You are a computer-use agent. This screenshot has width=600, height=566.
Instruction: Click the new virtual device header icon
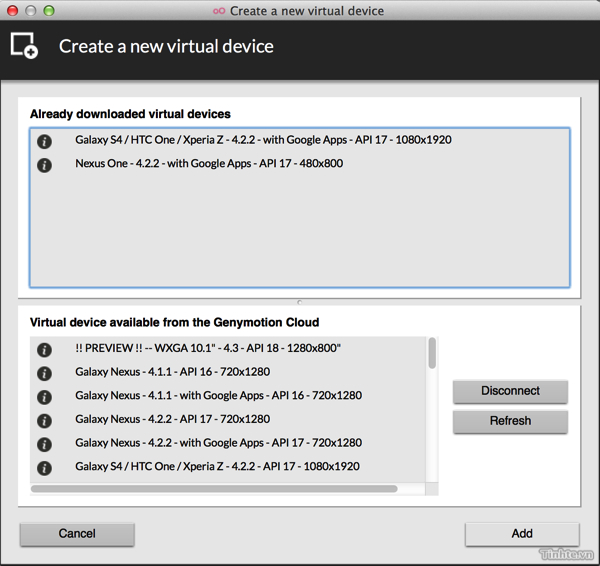[x=24, y=46]
